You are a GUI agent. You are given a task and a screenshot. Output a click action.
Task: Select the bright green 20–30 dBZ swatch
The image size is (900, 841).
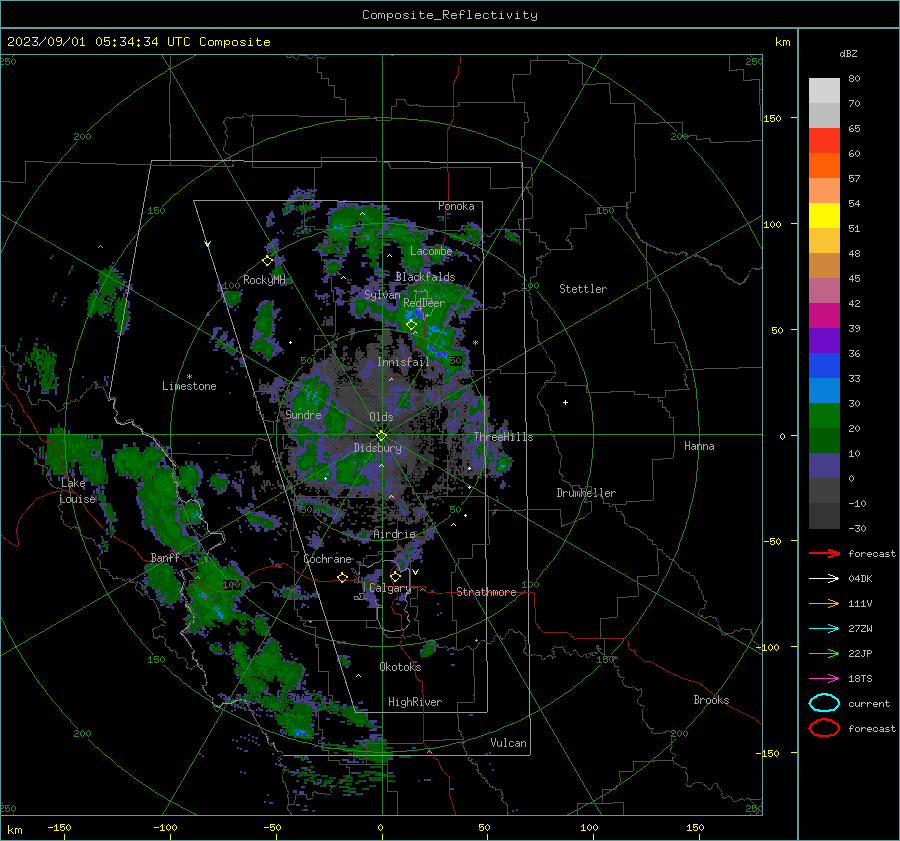point(824,416)
